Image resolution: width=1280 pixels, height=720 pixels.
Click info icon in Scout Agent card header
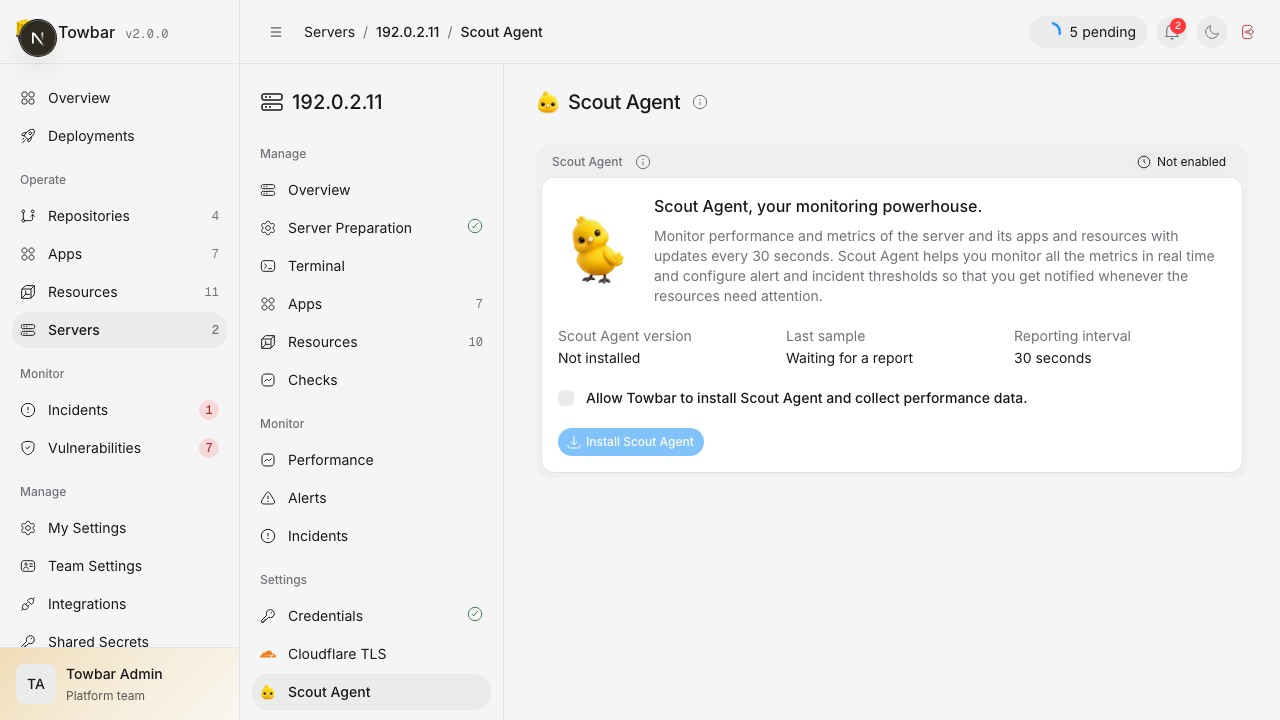(x=643, y=162)
